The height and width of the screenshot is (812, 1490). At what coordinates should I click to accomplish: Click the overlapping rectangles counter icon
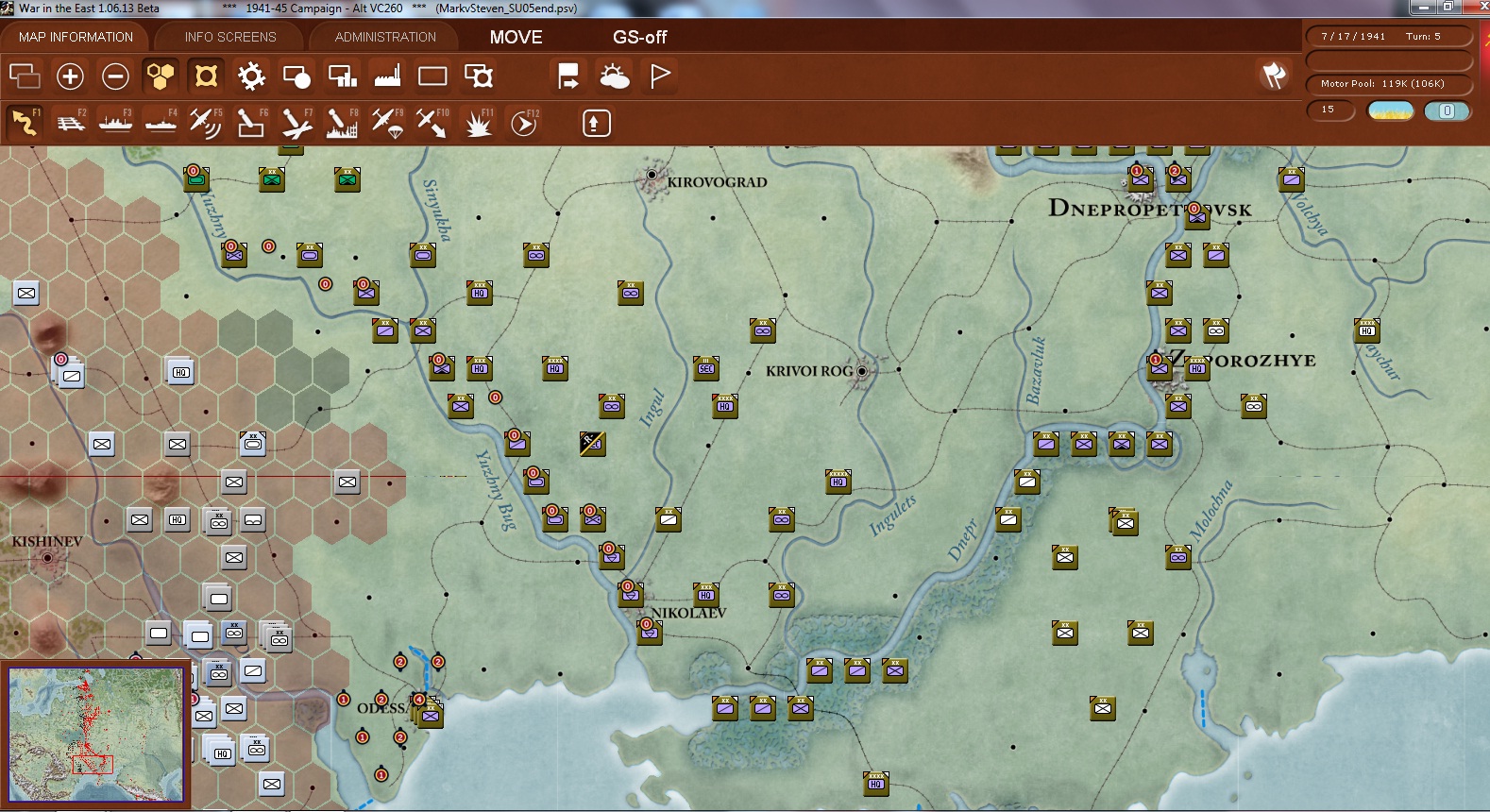[25, 76]
